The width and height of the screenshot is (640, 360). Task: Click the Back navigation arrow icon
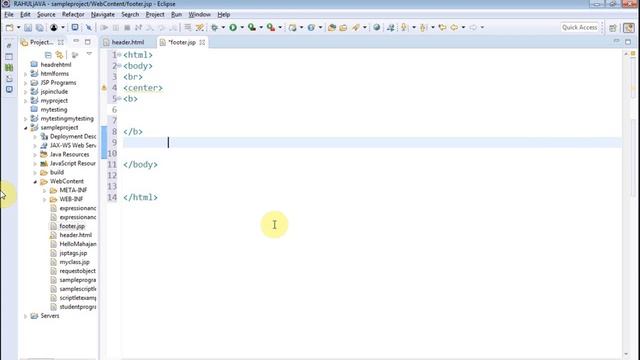(454, 27)
